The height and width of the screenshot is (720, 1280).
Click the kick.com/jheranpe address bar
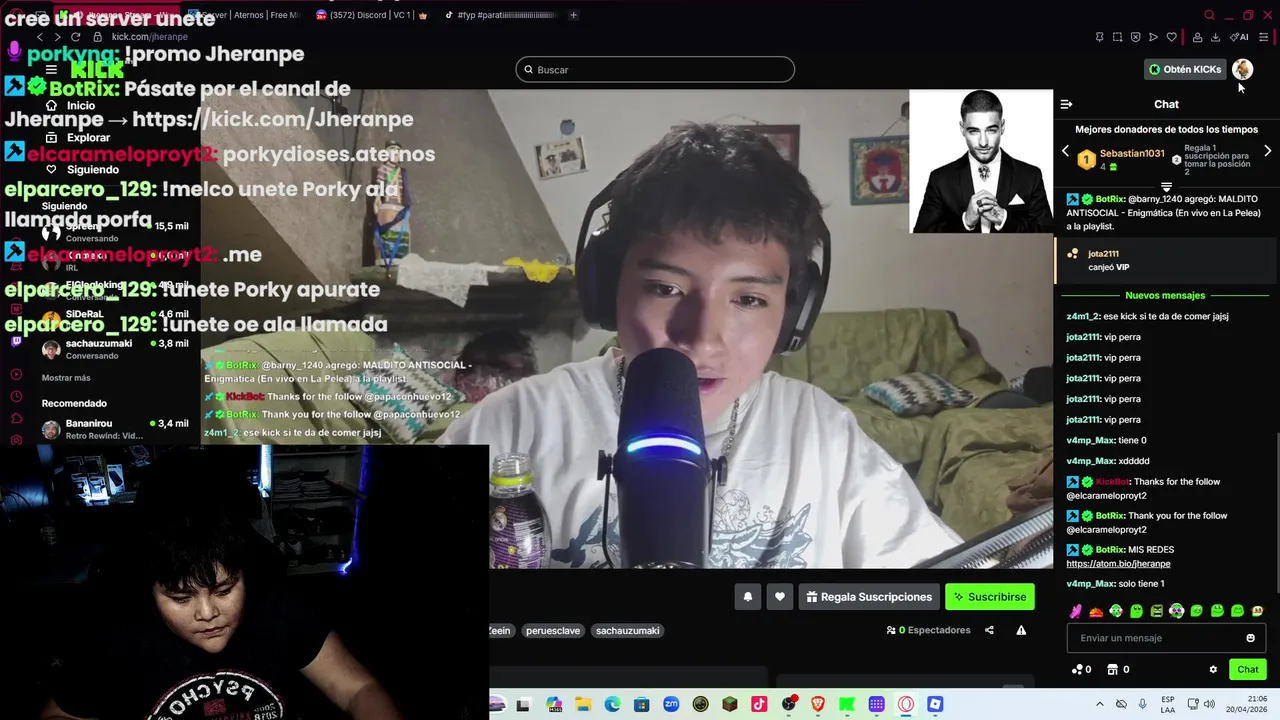click(150, 37)
